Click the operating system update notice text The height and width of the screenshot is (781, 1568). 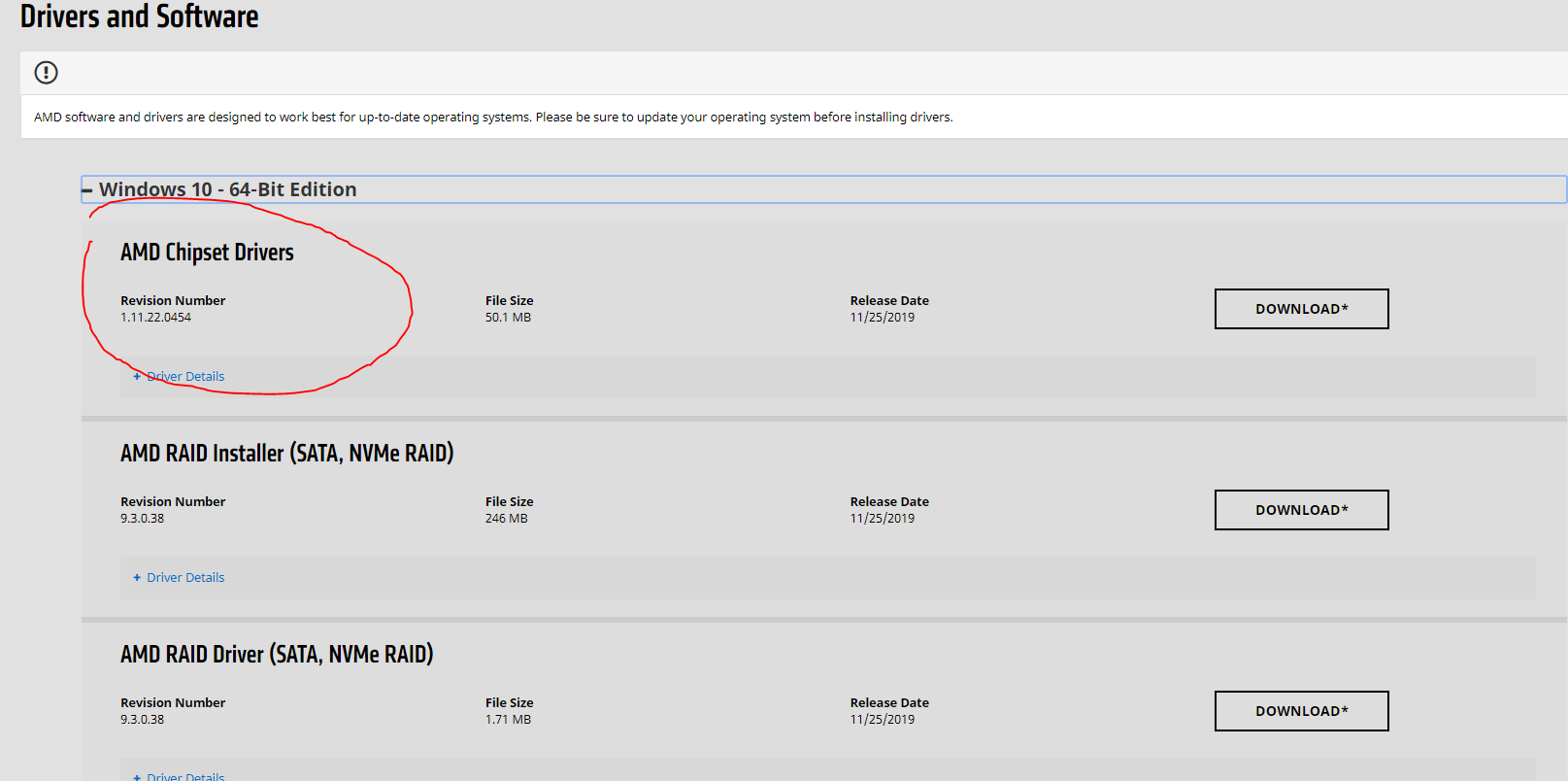coord(493,118)
